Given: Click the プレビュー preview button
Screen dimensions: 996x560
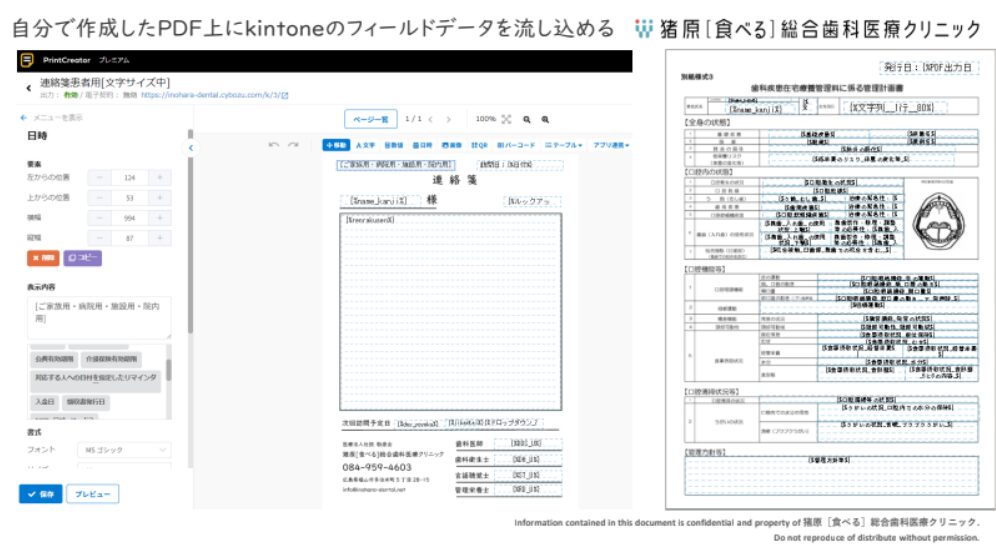Looking at the screenshot, I should [93, 494].
